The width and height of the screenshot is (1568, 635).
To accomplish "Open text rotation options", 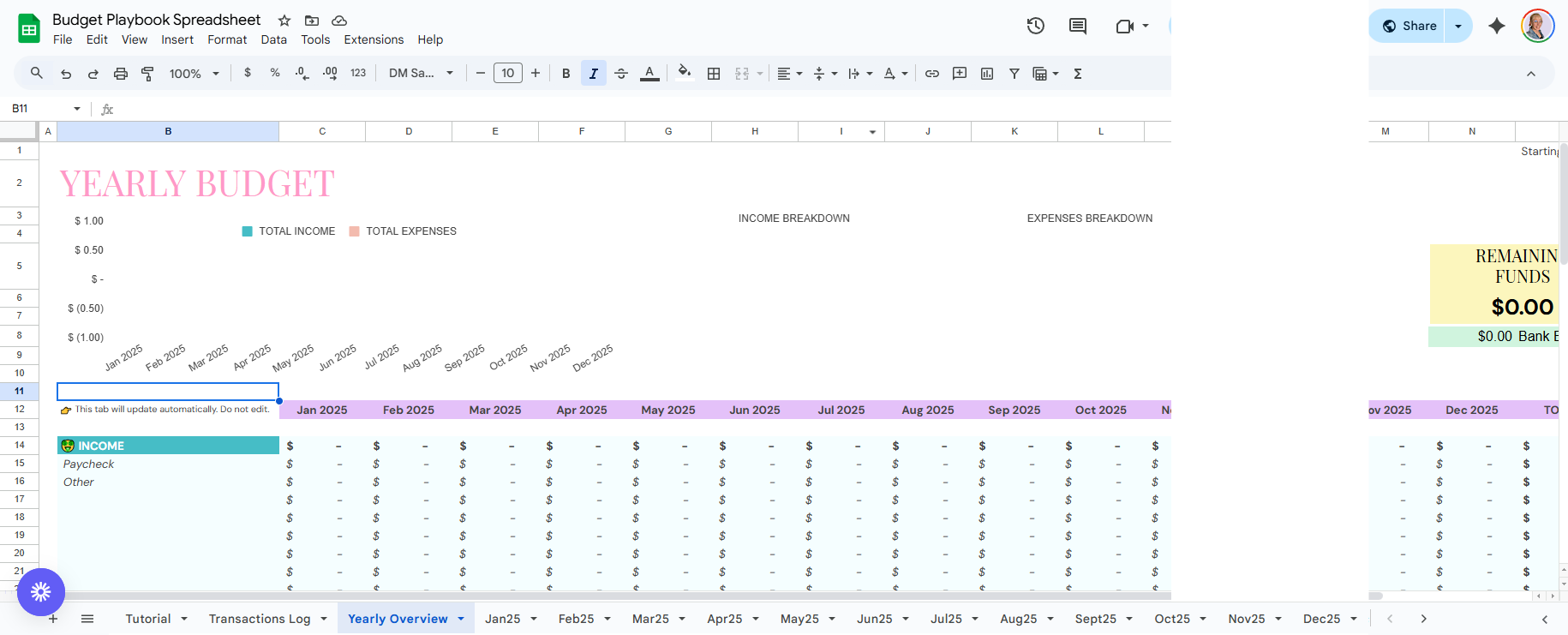I will [x=895, y=74].
